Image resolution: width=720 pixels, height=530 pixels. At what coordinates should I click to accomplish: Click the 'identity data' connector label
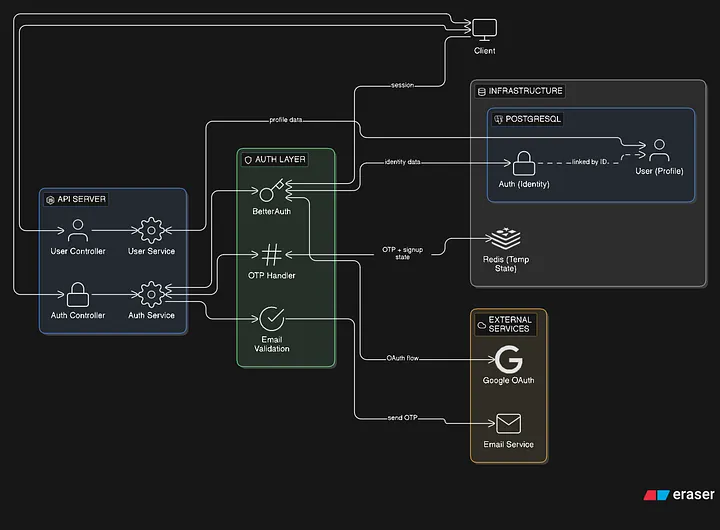point(402,162)
